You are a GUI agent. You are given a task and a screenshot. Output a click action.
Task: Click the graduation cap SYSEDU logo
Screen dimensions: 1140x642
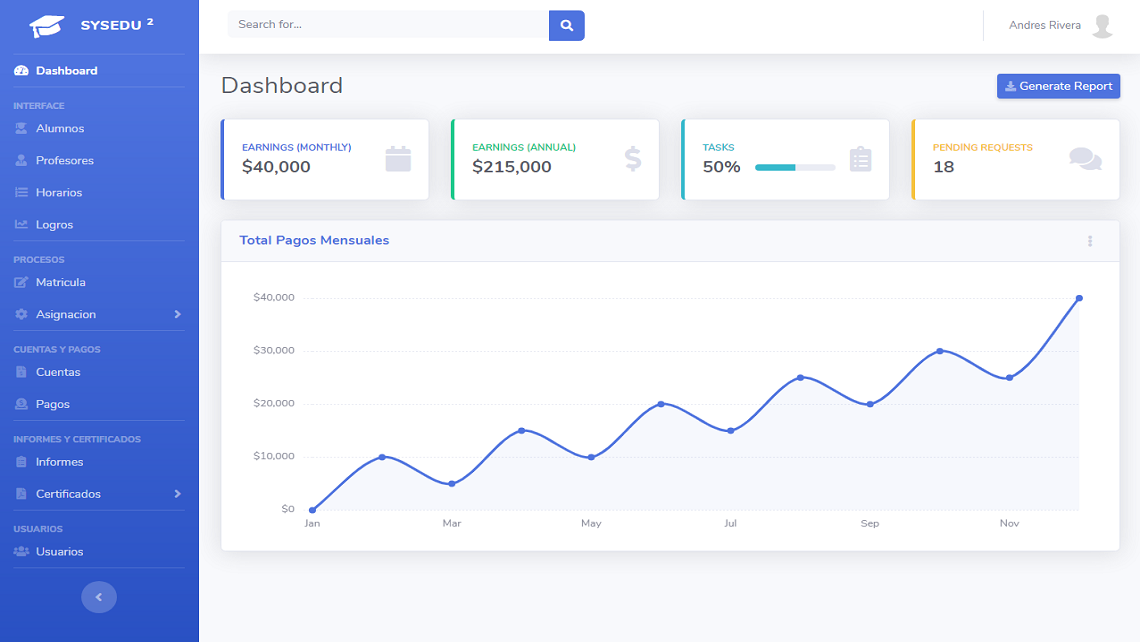click(x=47, y=26)
